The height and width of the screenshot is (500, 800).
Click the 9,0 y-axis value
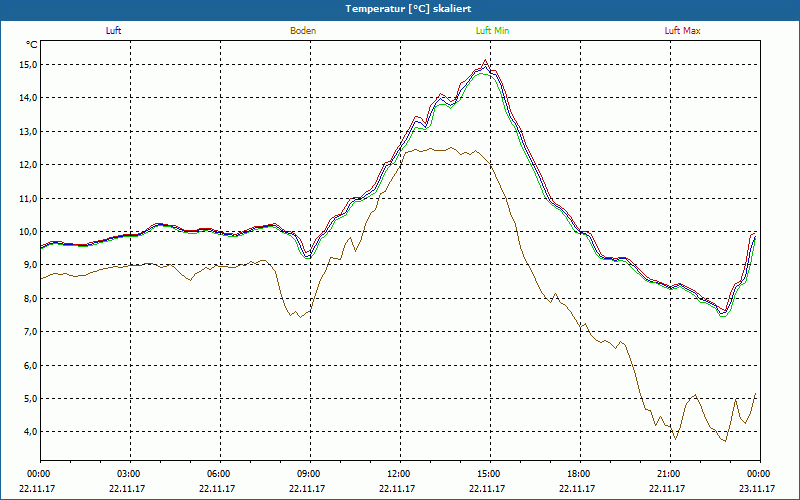[31, 265]
